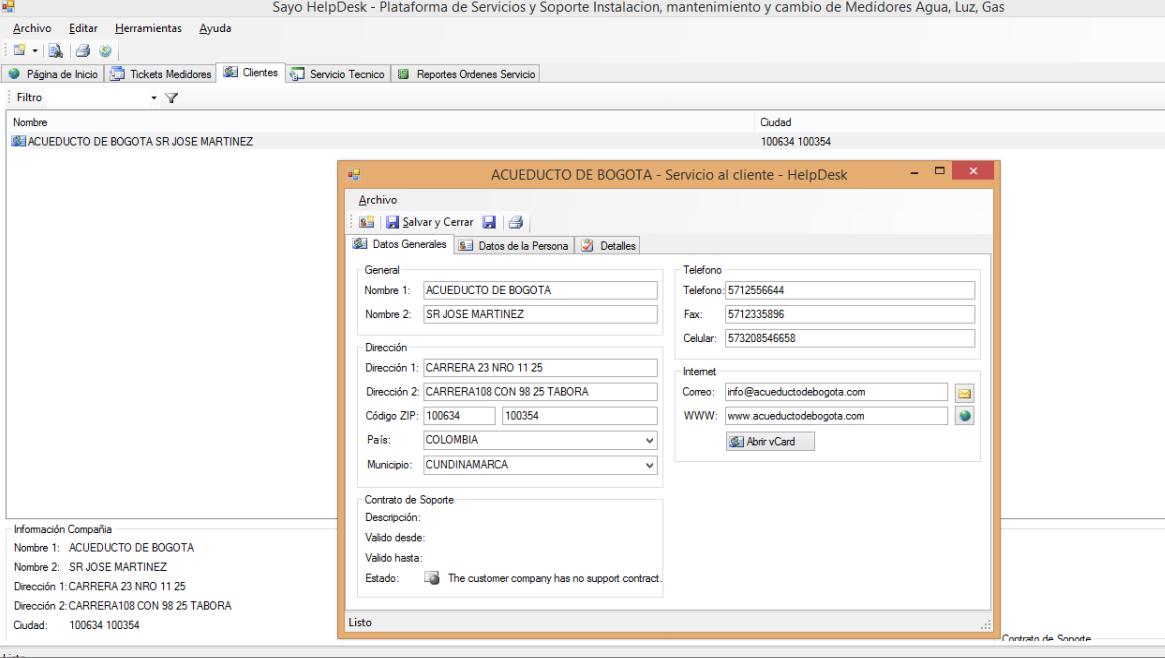Click the funnel filter icon
The height and width of the screenshot is (658, 1165).
(172, 97)
